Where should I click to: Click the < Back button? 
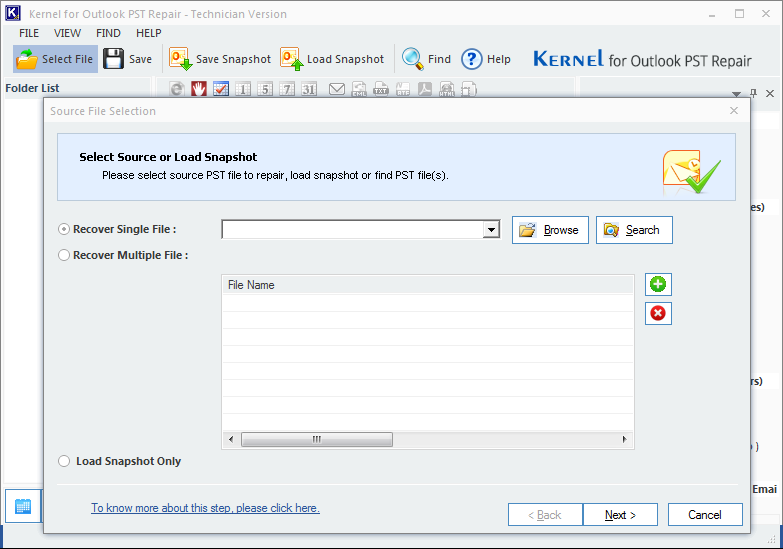point(545,515)
